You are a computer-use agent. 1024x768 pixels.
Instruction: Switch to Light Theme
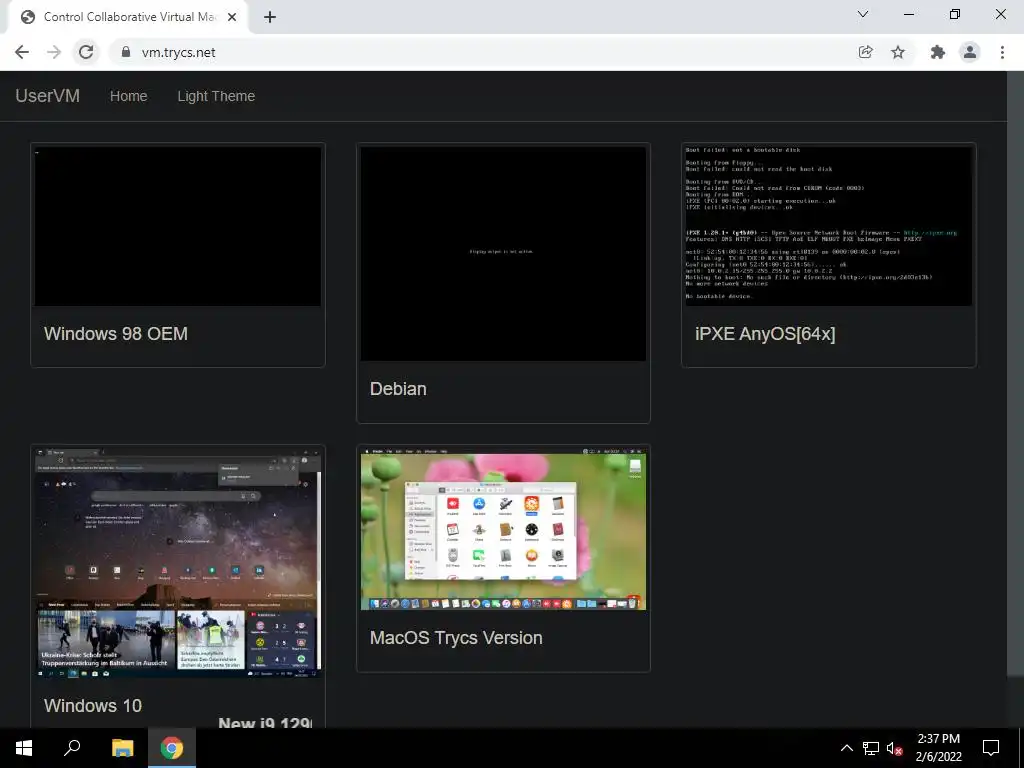pyautogui.click(x=216, y=96)
